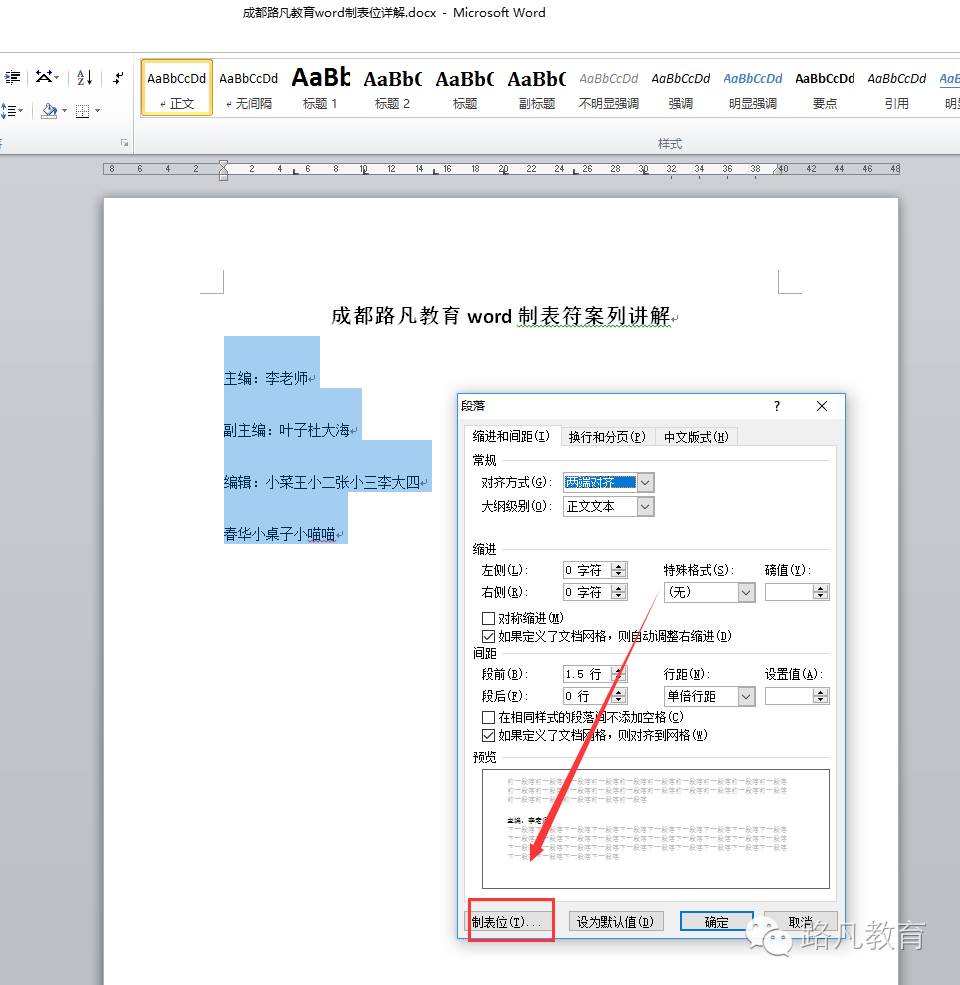Click the 确定 OK button

[716, 922]
